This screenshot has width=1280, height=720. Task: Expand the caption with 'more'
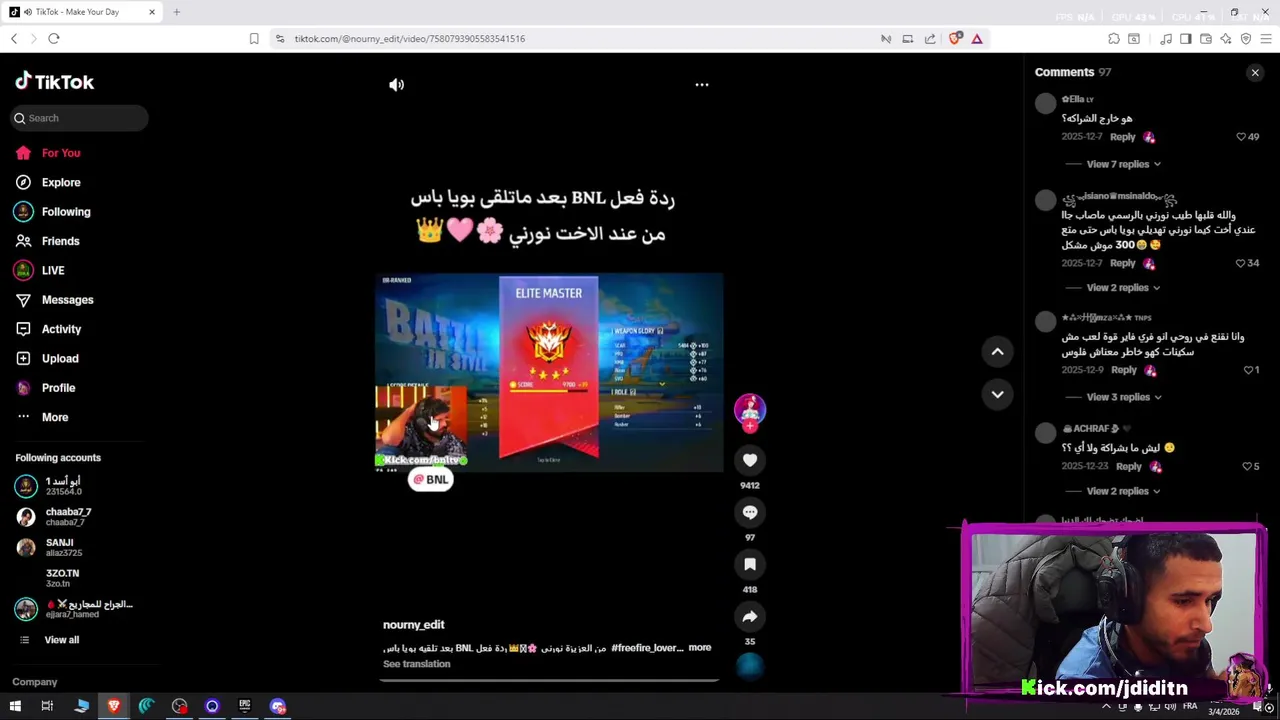[x=699, y=648]
